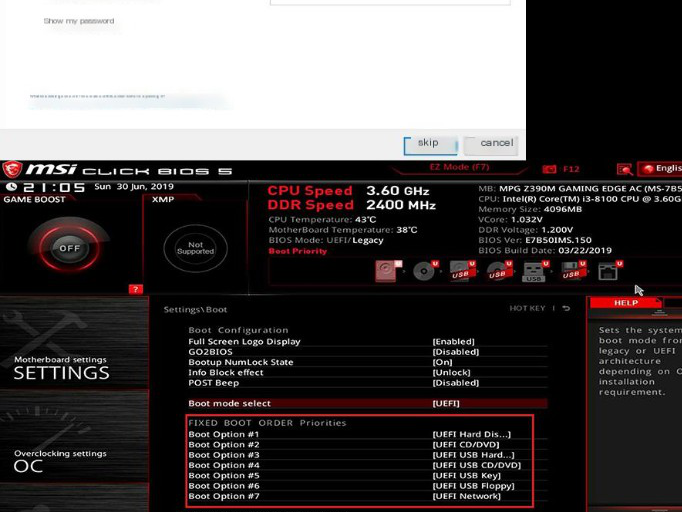Click the CD/DVD boot priority icon
Viewport: 682px width, 512px height.
coord(424,271)
